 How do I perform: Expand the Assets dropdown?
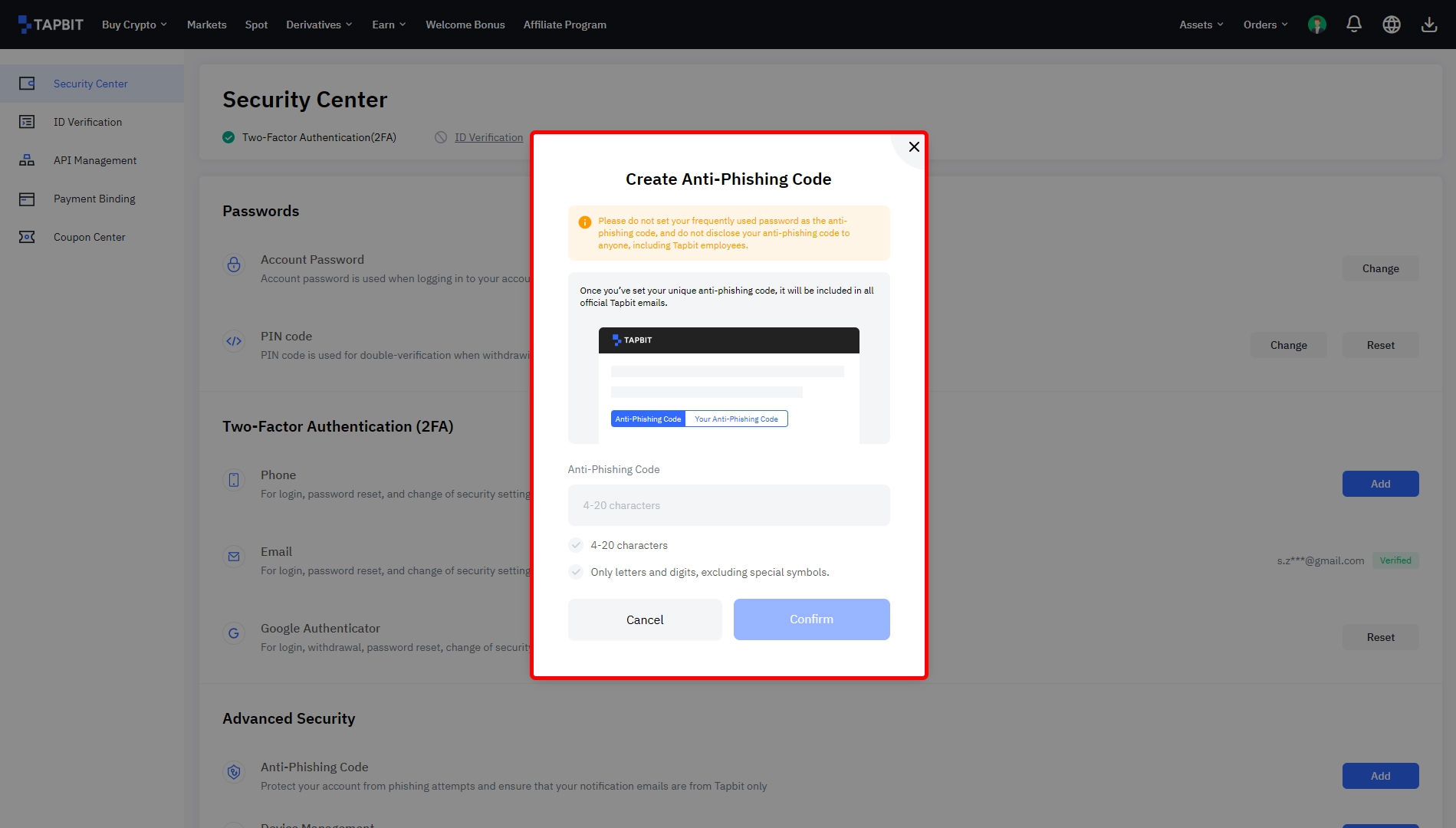[1201, 25]
